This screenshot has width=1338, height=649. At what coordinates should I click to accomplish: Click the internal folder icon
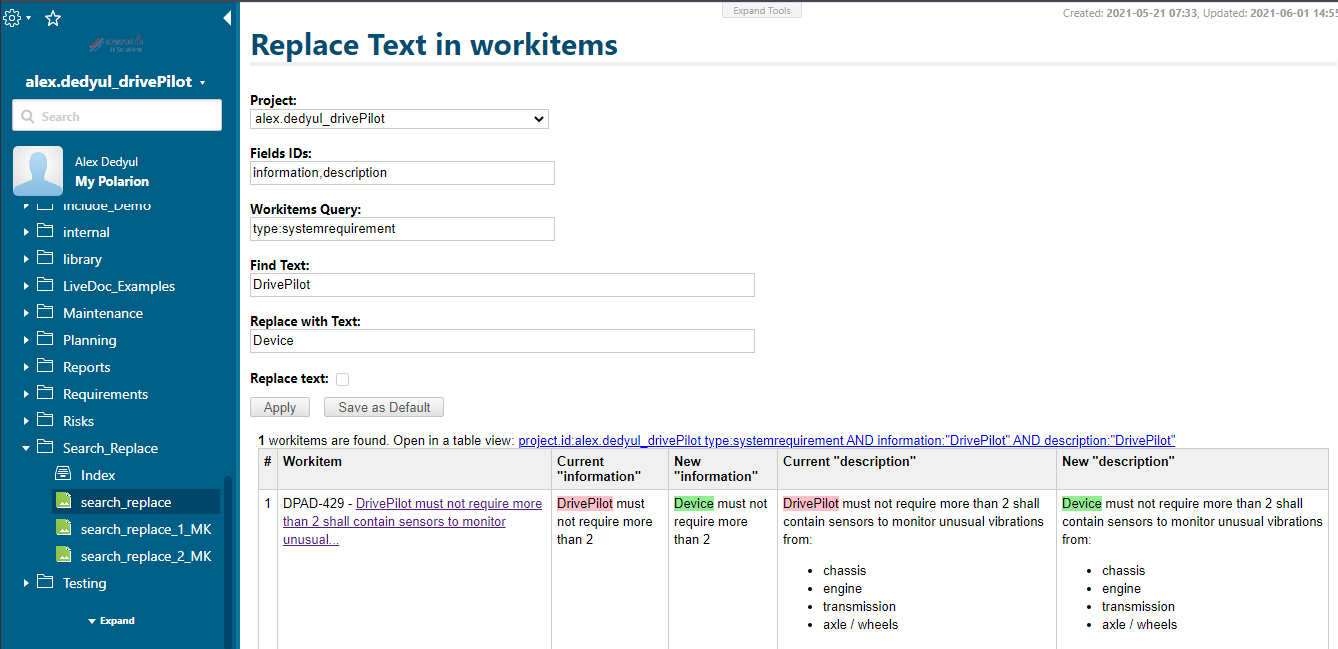[44, 231]
